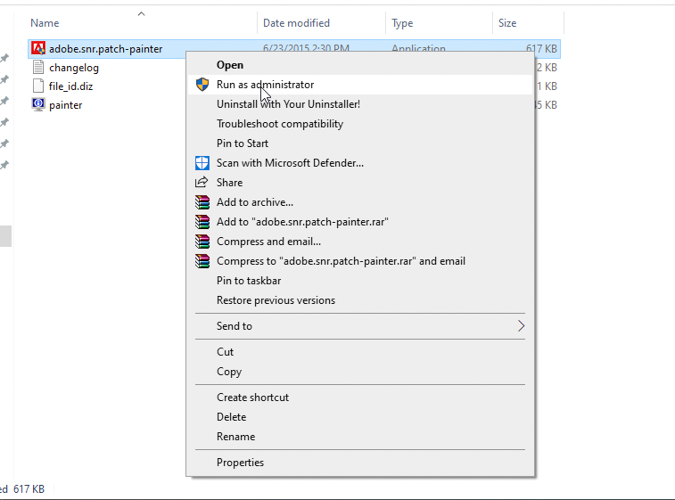Sort by the Date modified column header

[x=297, y=23]
